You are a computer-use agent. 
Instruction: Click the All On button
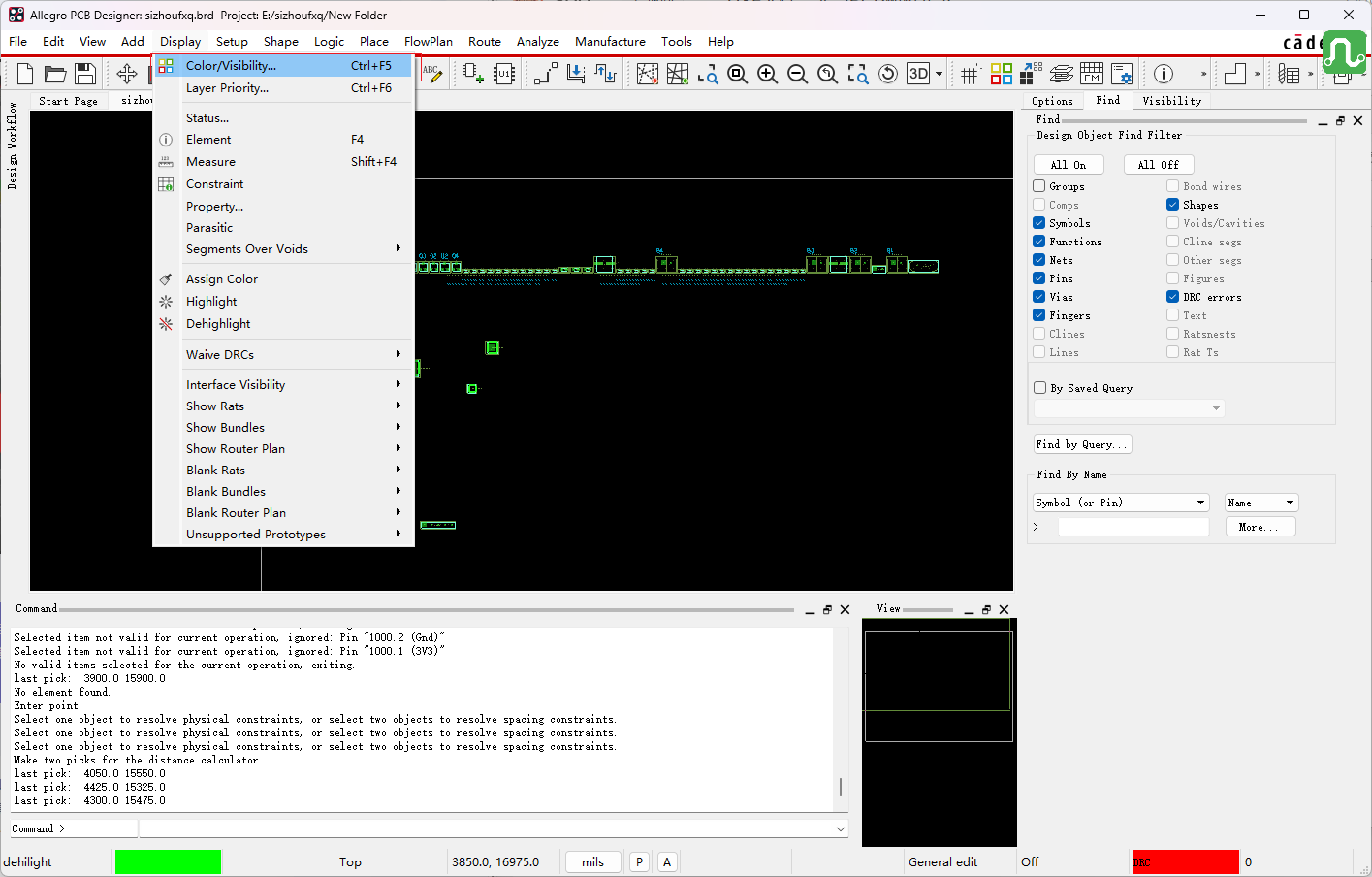pos(1069,165)
